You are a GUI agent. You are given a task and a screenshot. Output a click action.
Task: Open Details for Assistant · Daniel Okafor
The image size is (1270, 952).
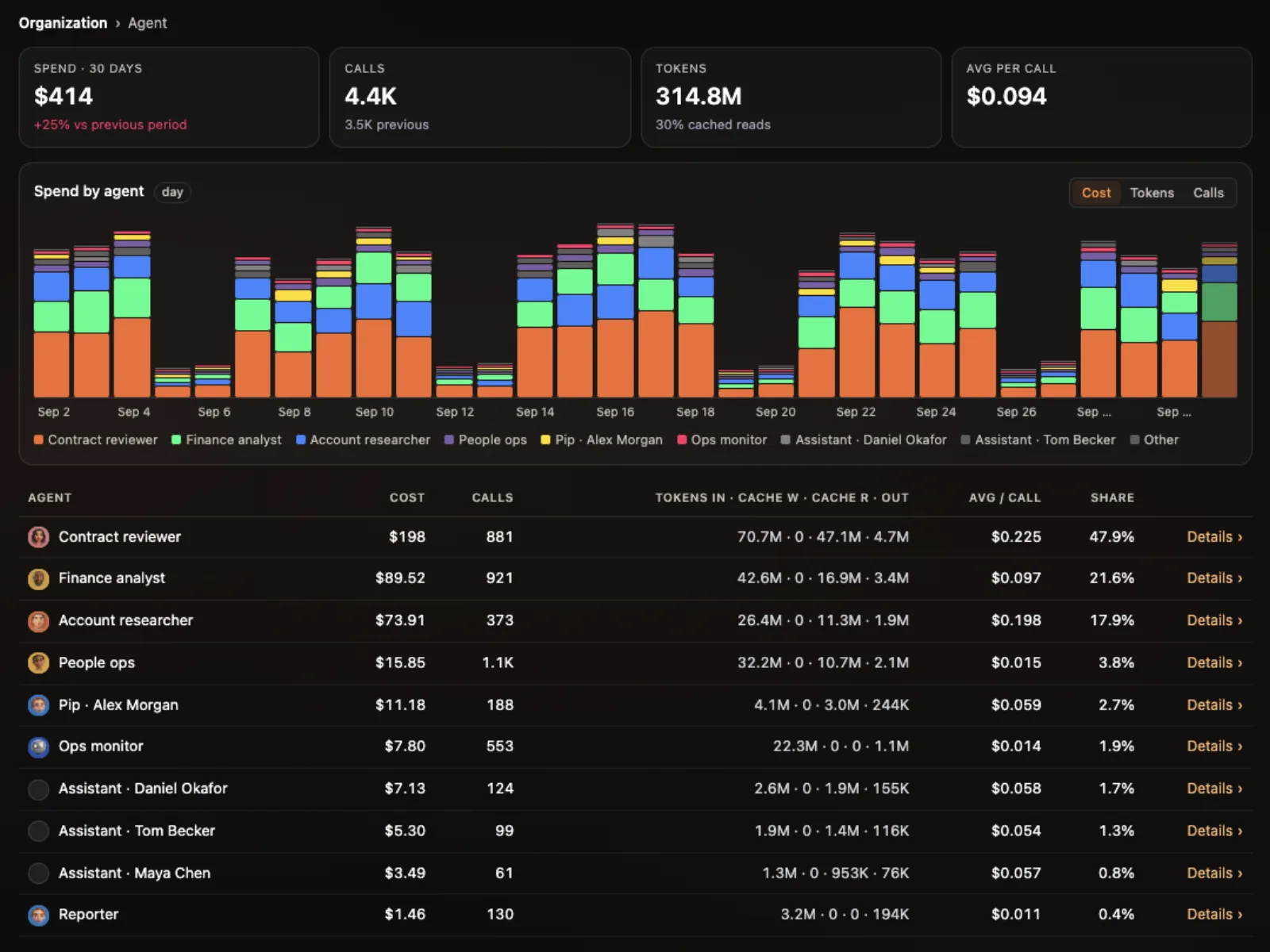click(1214, 789)
